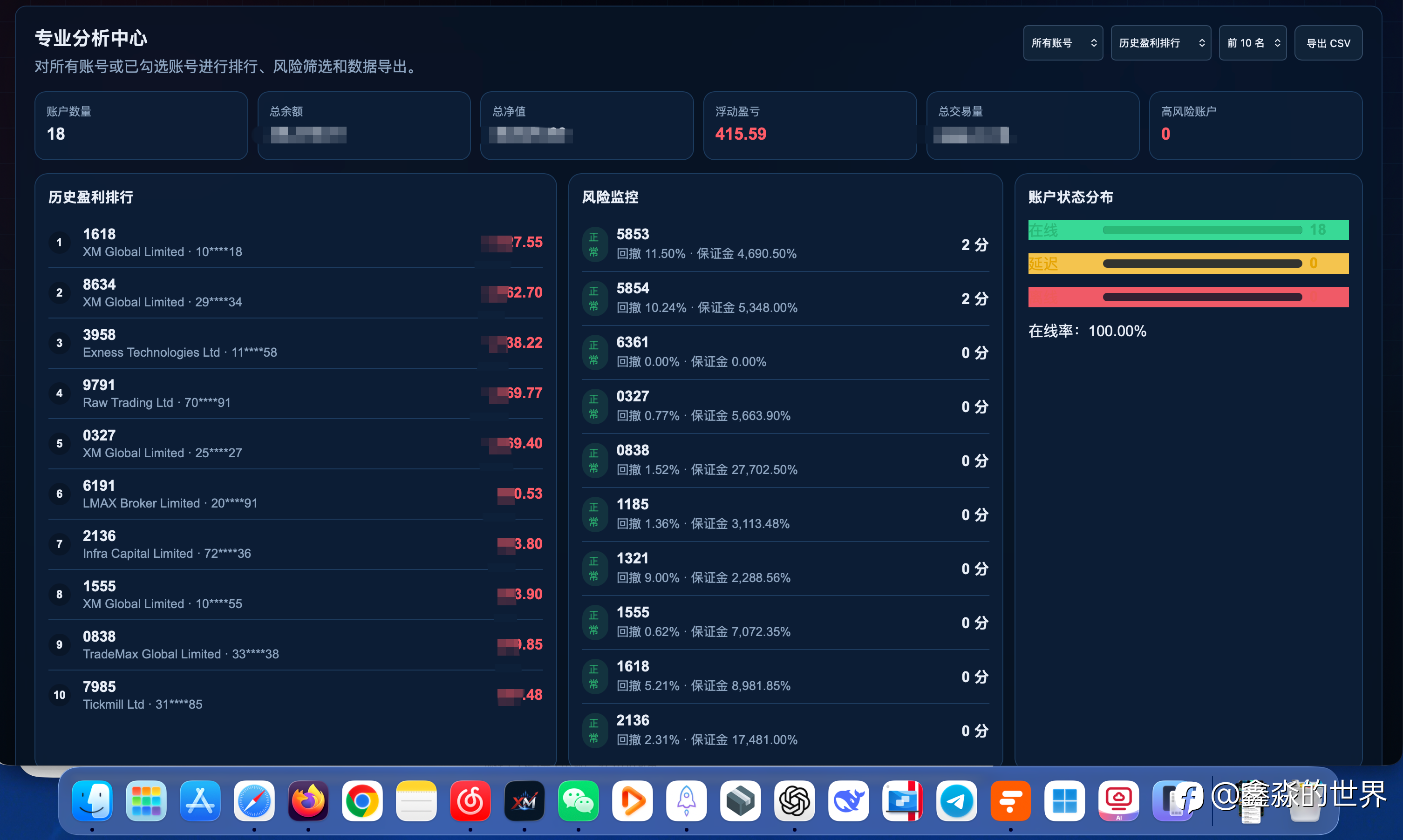Launch the Windows logo app in dock
The height and width of the screenshot is (840, 1403).
[1065, 800]
